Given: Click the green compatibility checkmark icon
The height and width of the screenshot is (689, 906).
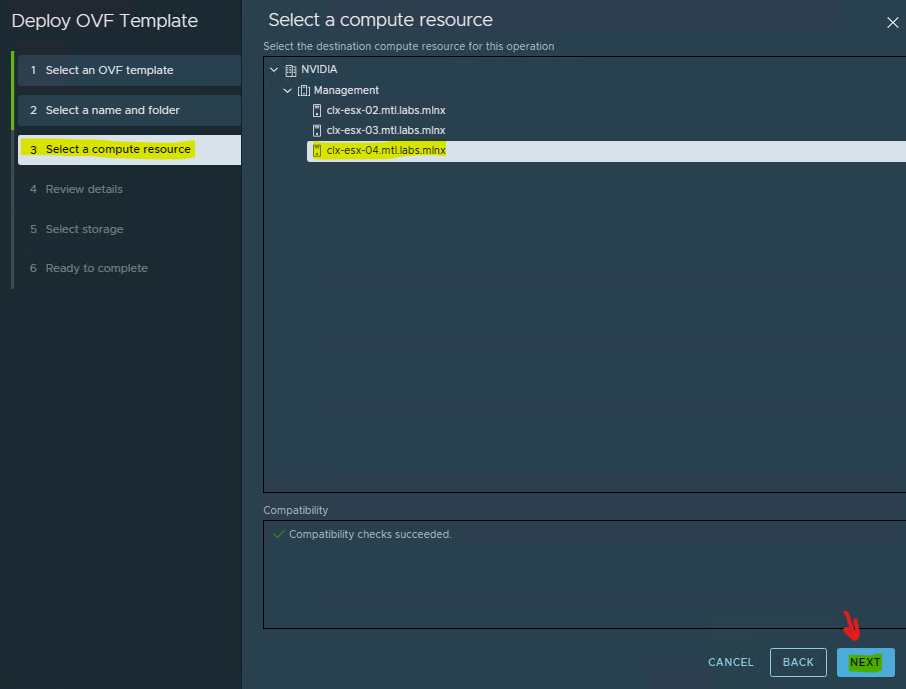Looking at the screenshot, I should [279, 534].
